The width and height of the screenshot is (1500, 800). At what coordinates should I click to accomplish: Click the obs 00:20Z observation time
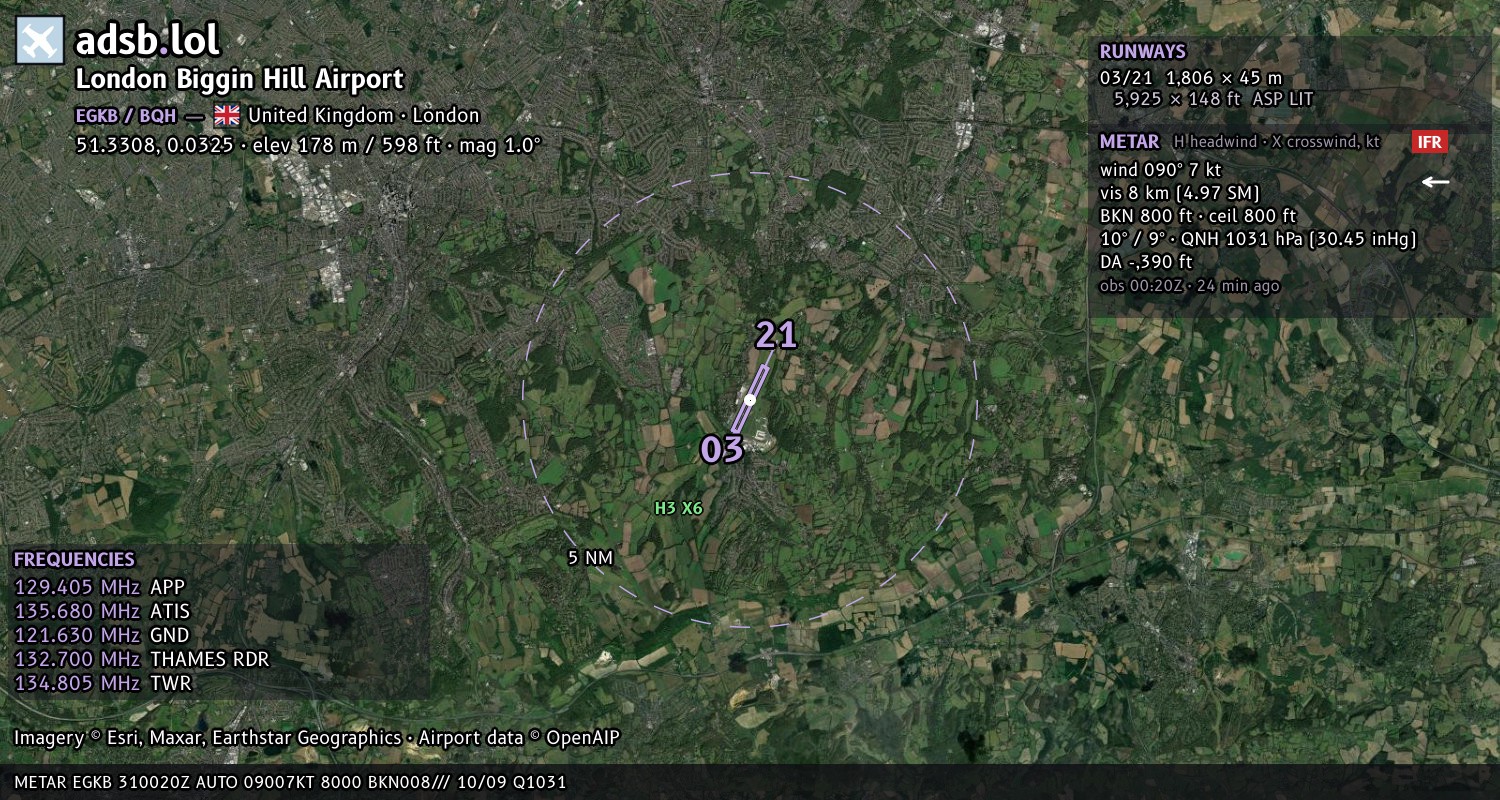pos(1189,286)
